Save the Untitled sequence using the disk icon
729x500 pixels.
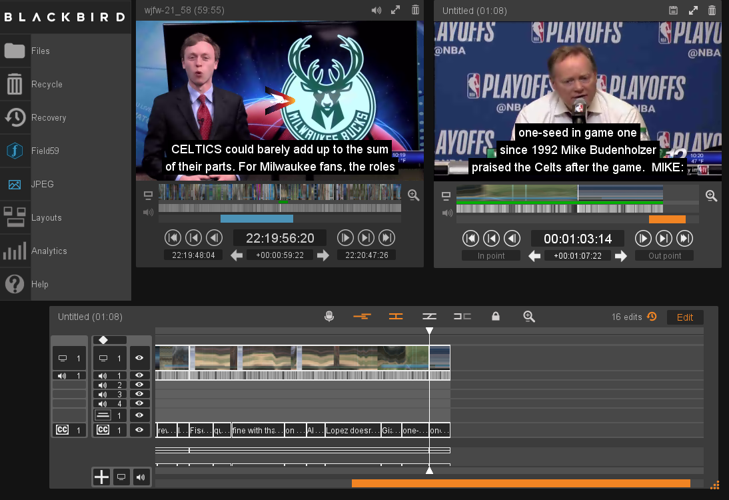tap(673, 10)
